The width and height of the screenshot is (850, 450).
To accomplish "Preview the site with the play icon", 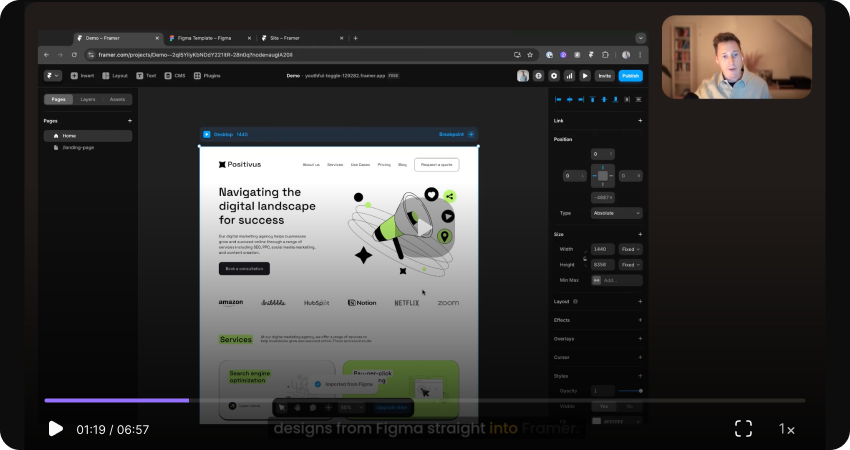I will pos(585,76).
